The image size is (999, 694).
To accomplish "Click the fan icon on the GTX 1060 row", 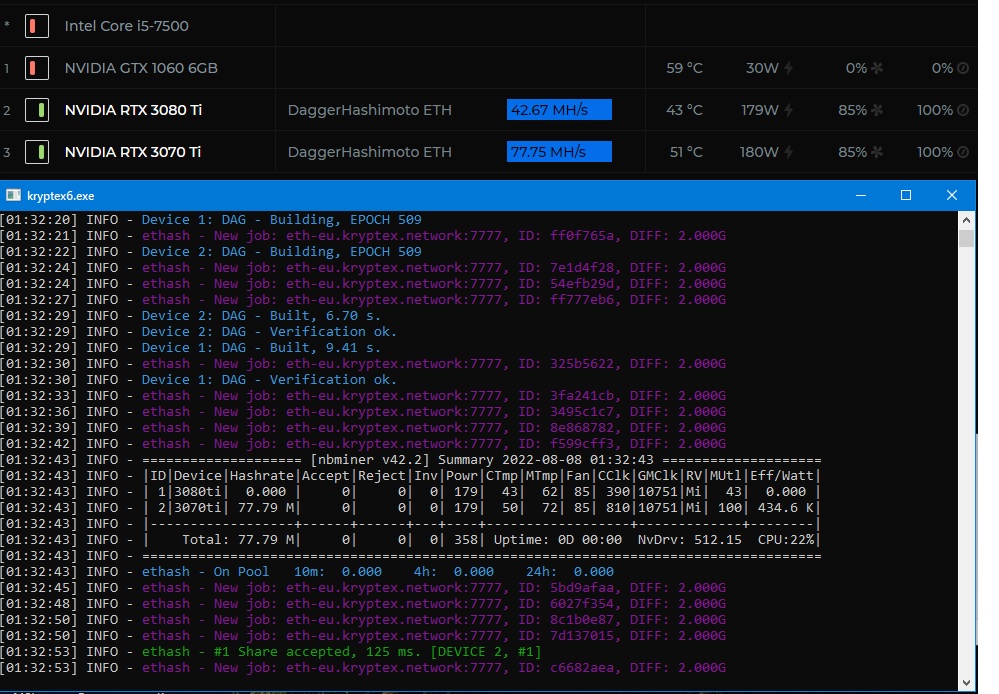I will 877,68.
